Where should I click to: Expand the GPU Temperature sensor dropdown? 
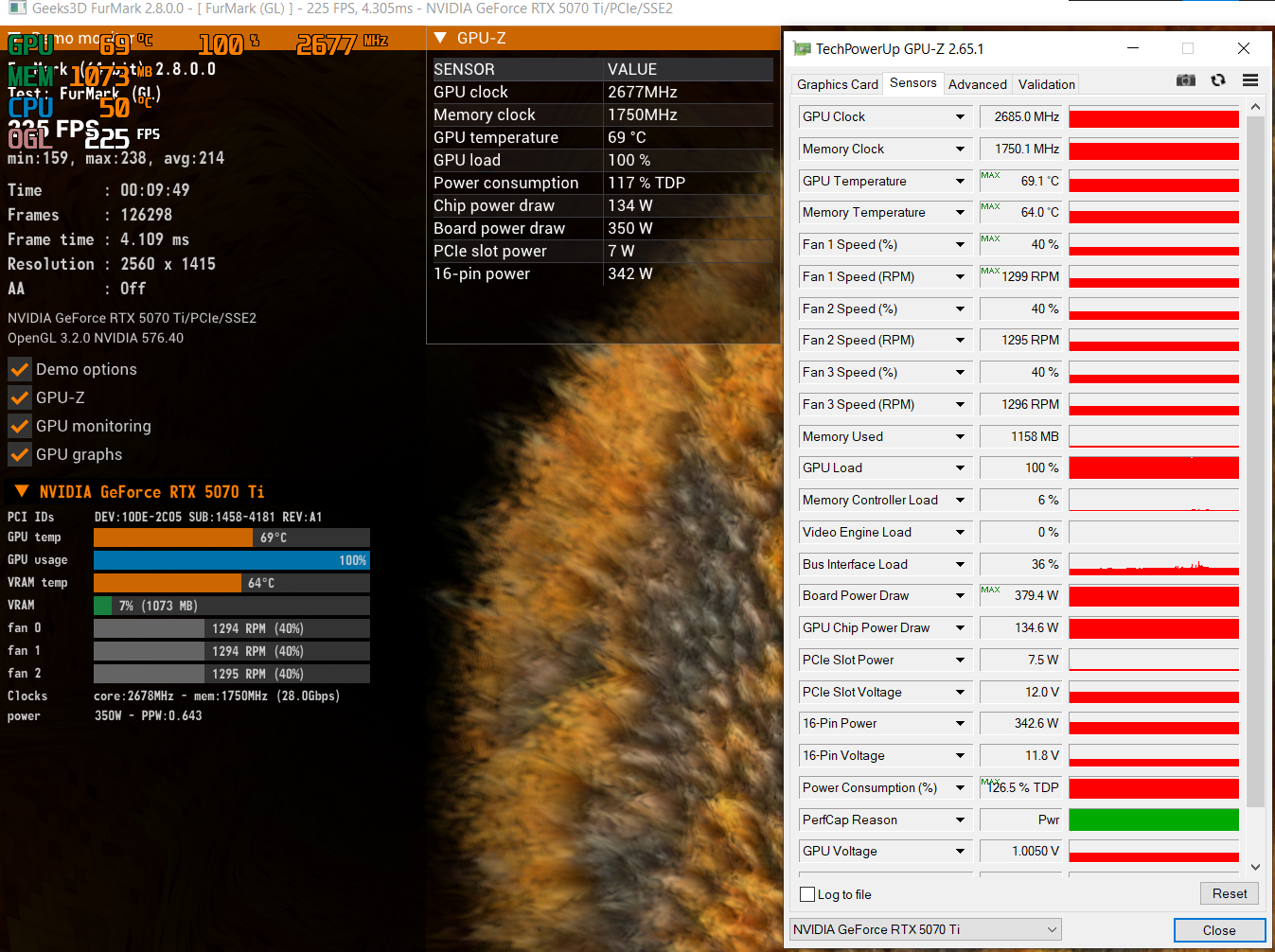(960, 181)
